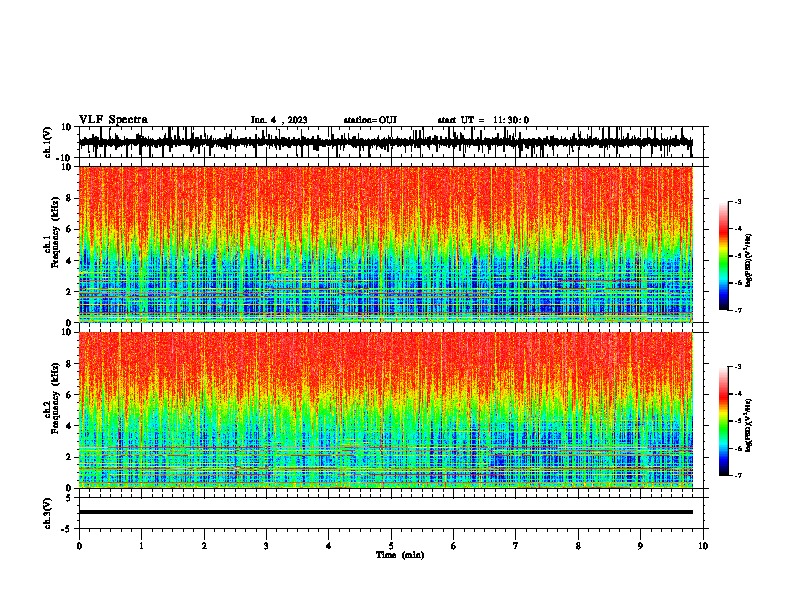Click time axis tick label "3"
The width and height of the screenshot is (792, 612).
point(266,546)
